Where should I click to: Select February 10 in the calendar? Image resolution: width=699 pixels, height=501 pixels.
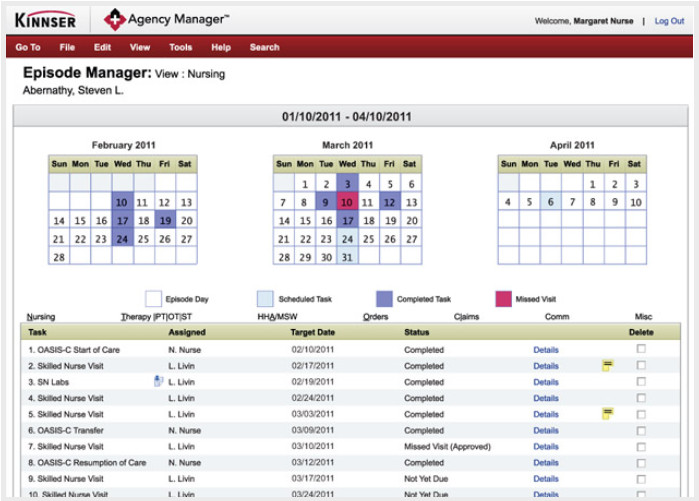123,202
